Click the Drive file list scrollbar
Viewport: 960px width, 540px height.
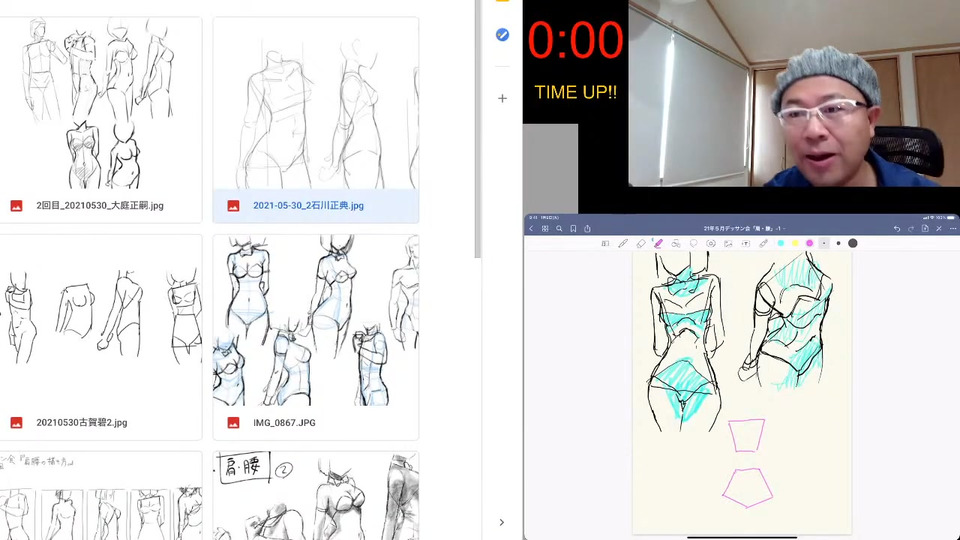pos(478,129)
